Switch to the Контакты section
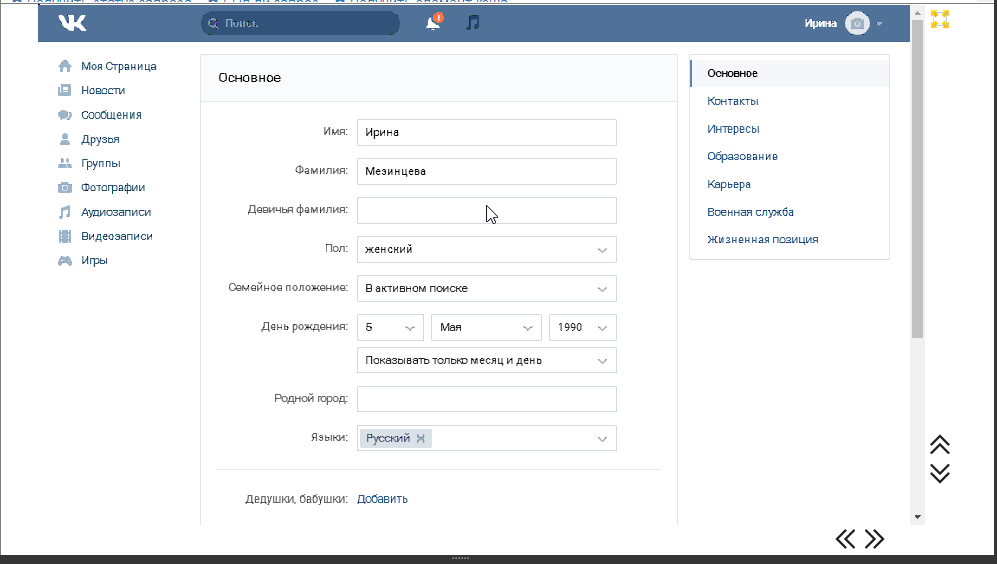The height and width of the screenshot is (564, 997). click(x=732, y=101)
